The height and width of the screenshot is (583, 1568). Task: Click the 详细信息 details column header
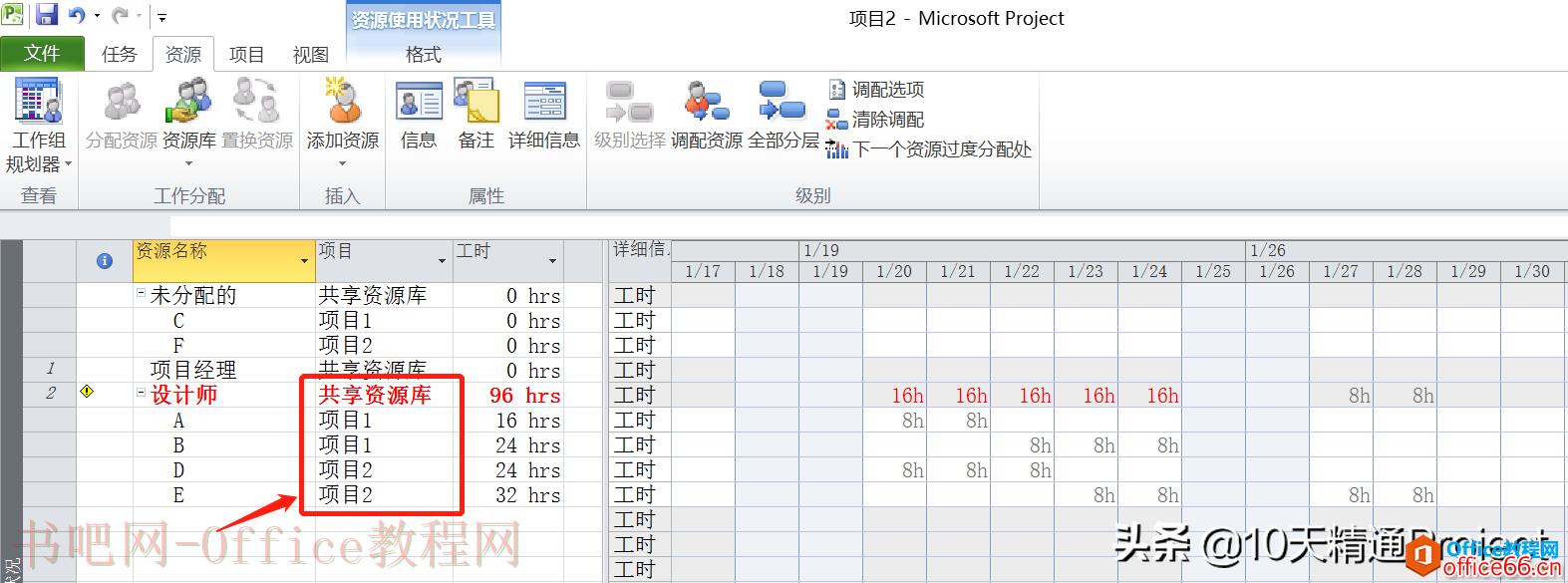pos(640,260)
